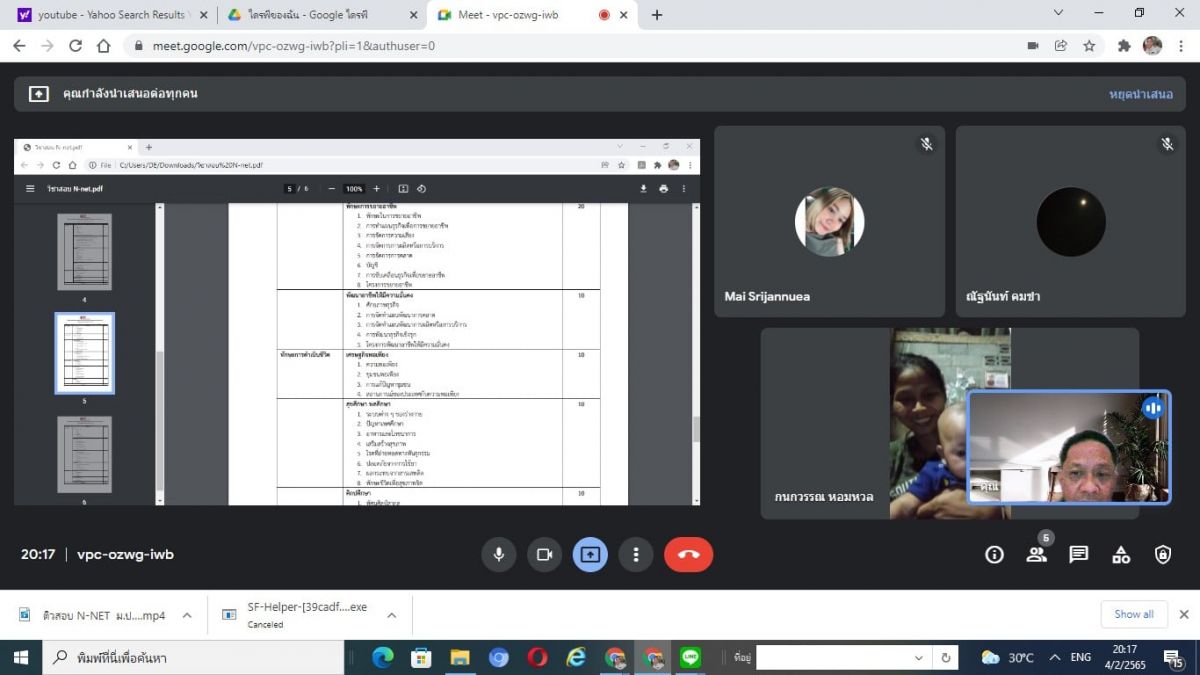Open the meeting details info icon
This screenshot has height=675, width=1200.
tap(994, 554)
